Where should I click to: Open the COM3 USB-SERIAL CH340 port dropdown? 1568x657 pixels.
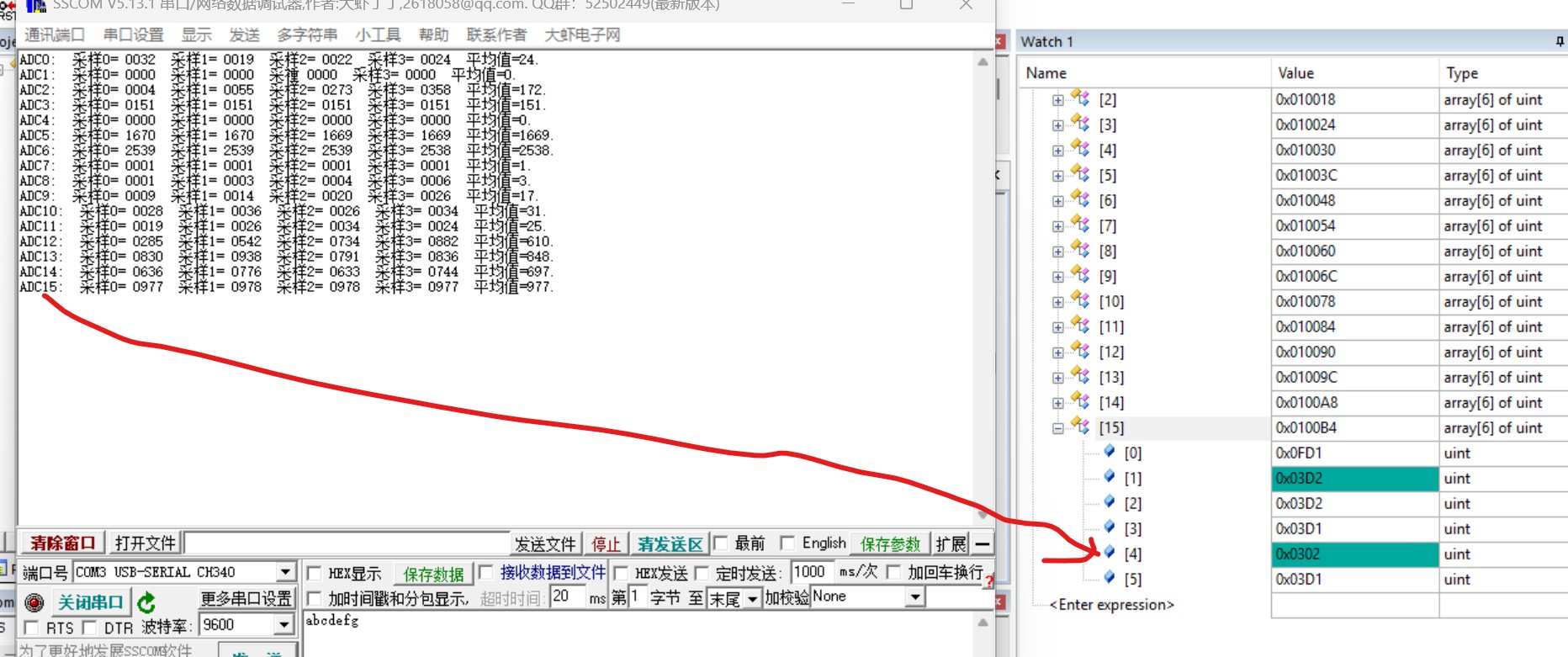click(x=286, y=572)
